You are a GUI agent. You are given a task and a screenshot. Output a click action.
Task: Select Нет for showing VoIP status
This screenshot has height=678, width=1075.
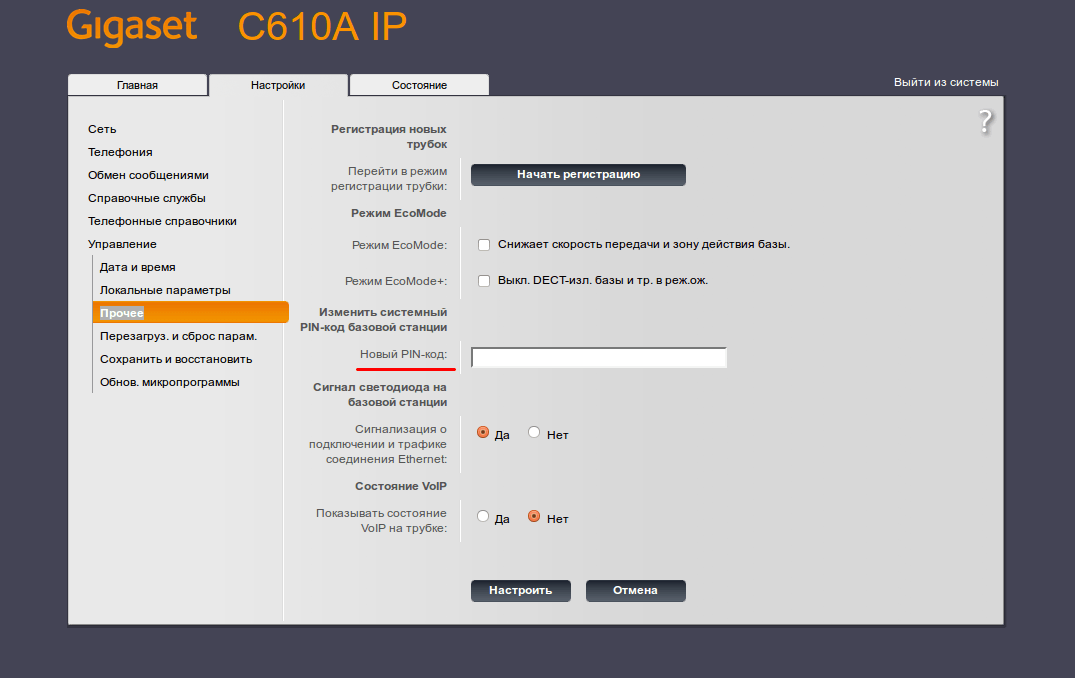534,517
